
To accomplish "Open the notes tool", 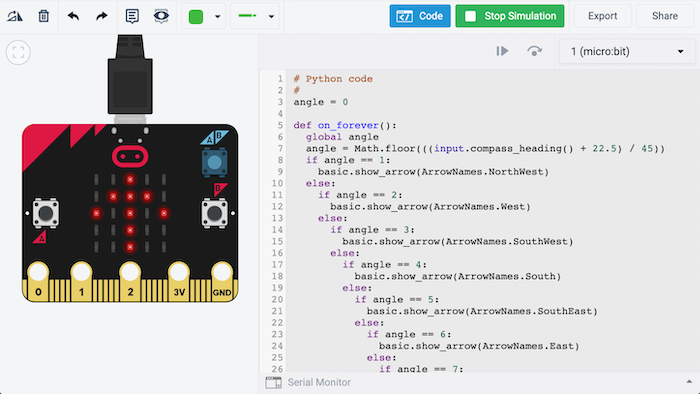I will (x=132, y=17).
